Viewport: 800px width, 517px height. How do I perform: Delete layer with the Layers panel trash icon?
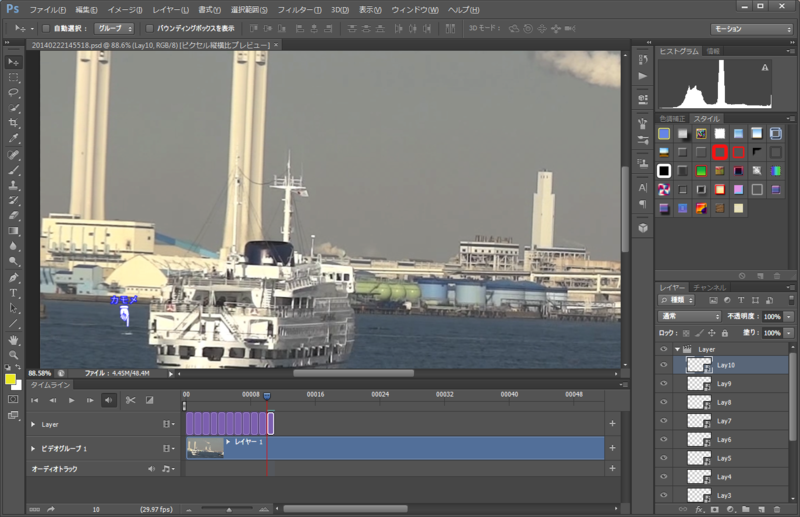tap(777, 509)
